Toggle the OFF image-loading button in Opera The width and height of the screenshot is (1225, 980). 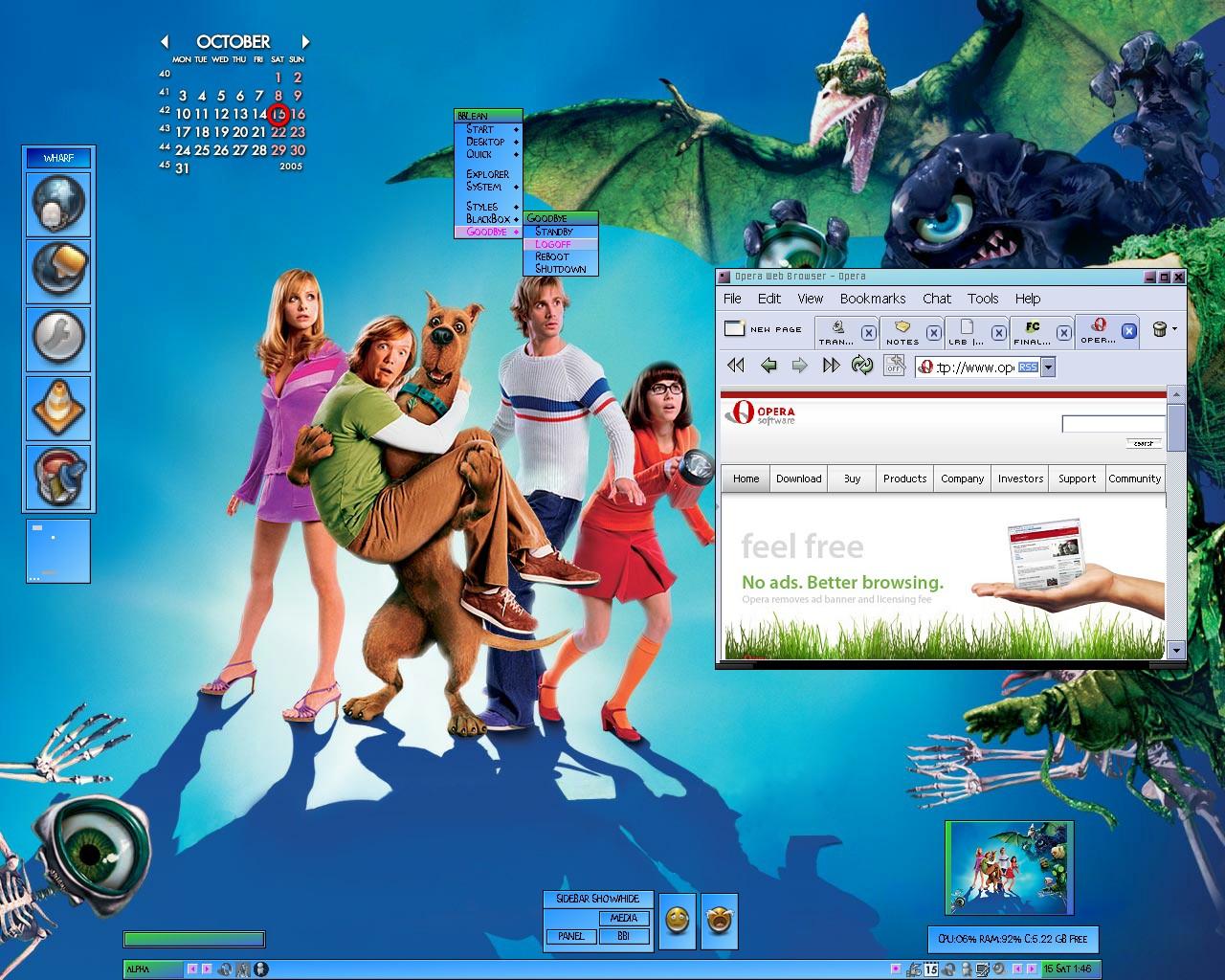point(894,365)
